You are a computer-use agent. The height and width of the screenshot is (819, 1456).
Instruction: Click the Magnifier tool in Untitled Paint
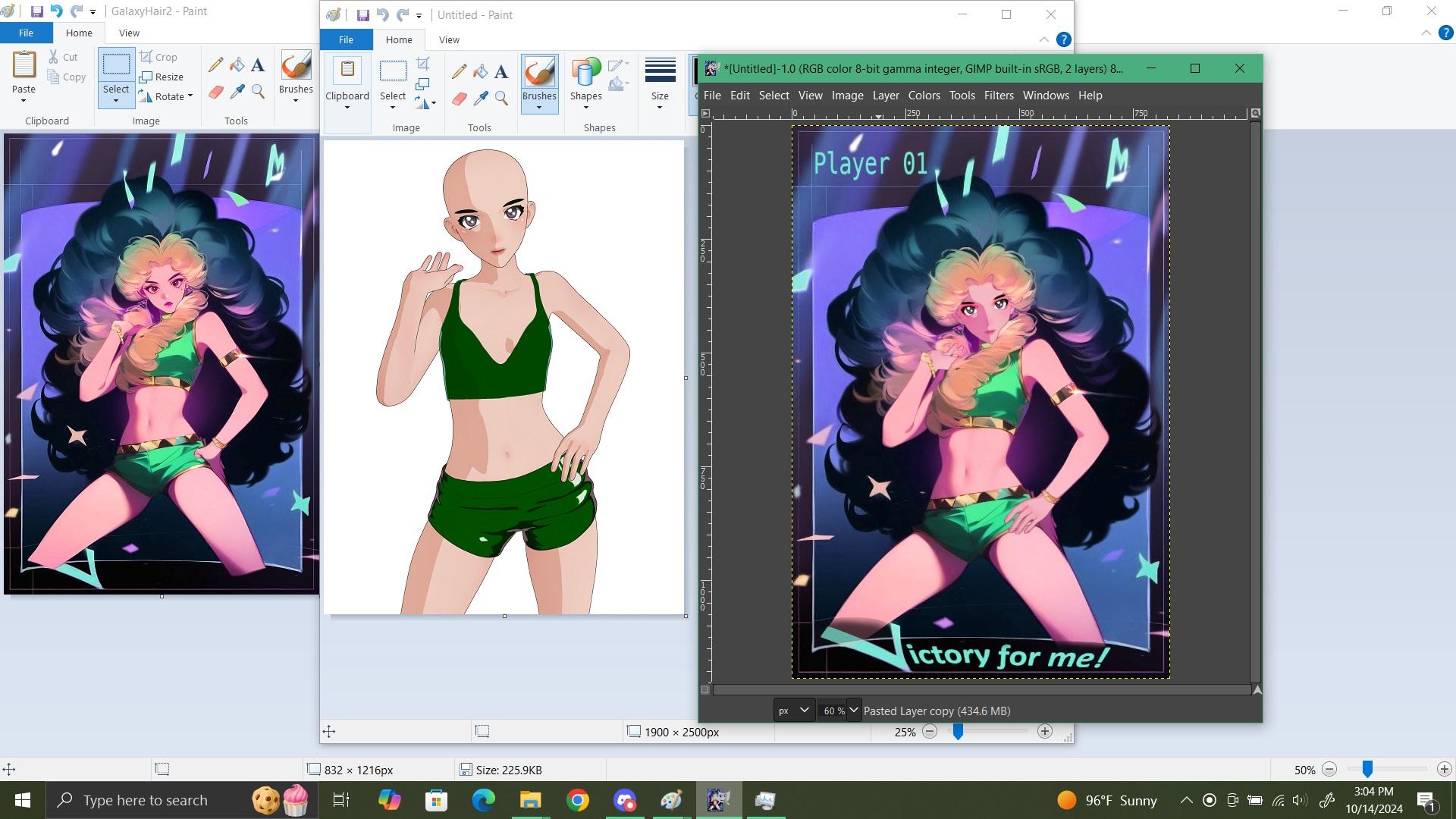501,99
